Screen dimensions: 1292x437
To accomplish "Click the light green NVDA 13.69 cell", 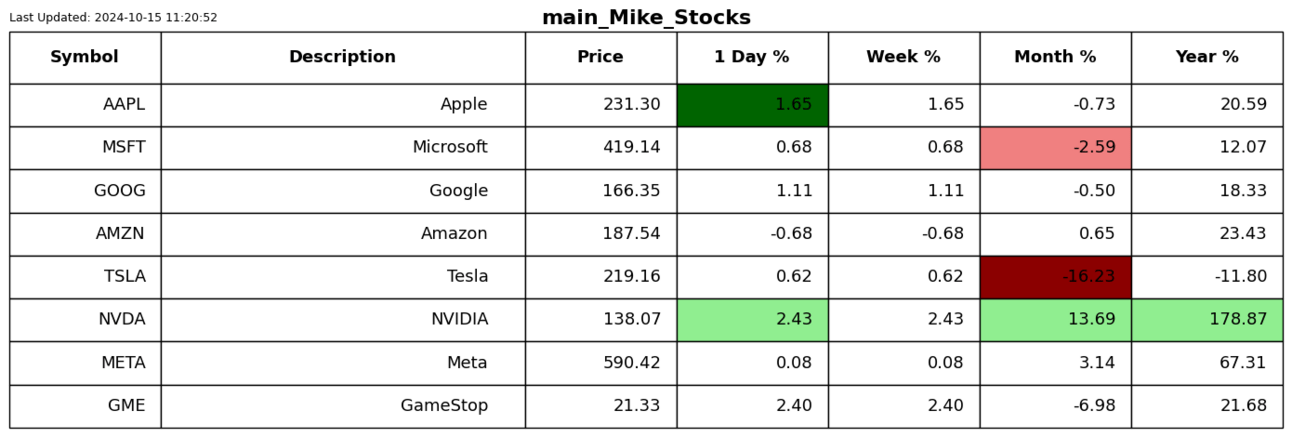I will coord(1056,320).
